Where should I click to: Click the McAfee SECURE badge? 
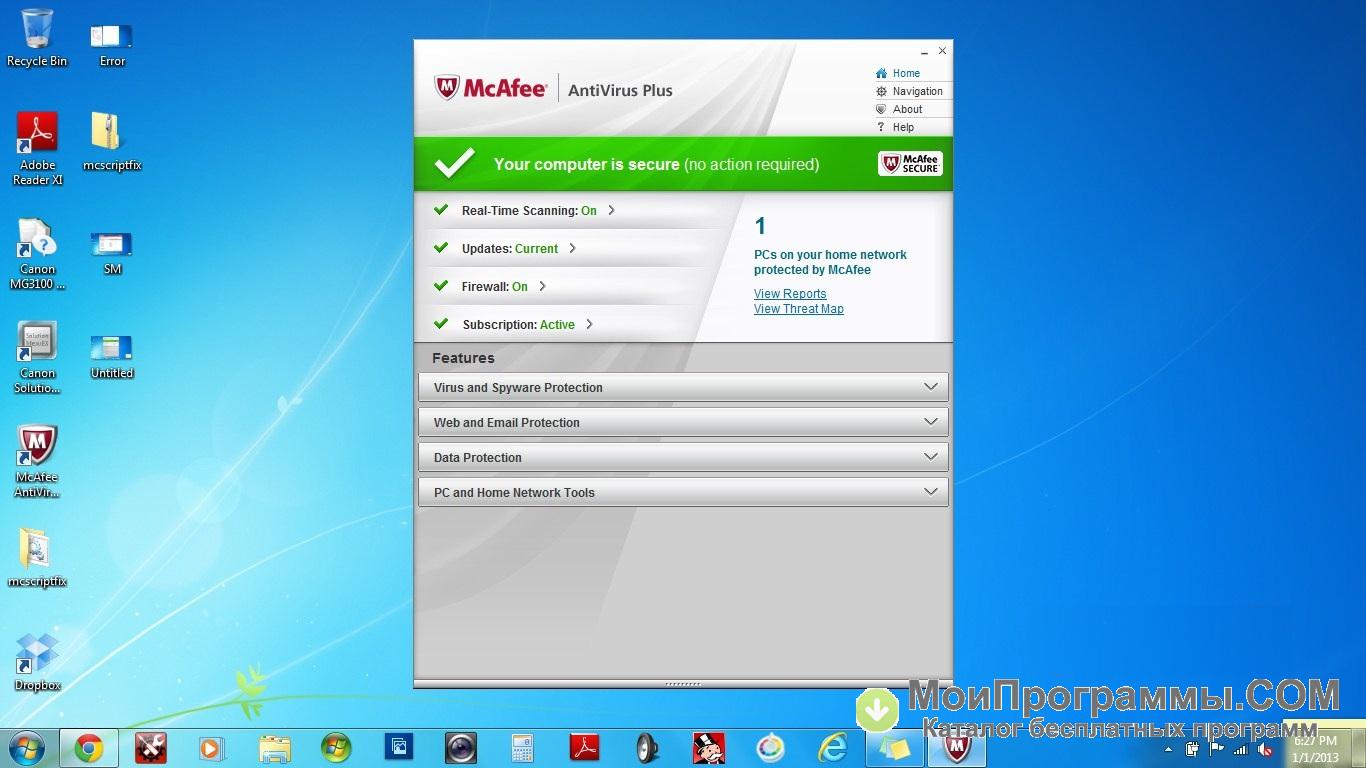pos(910,164)
